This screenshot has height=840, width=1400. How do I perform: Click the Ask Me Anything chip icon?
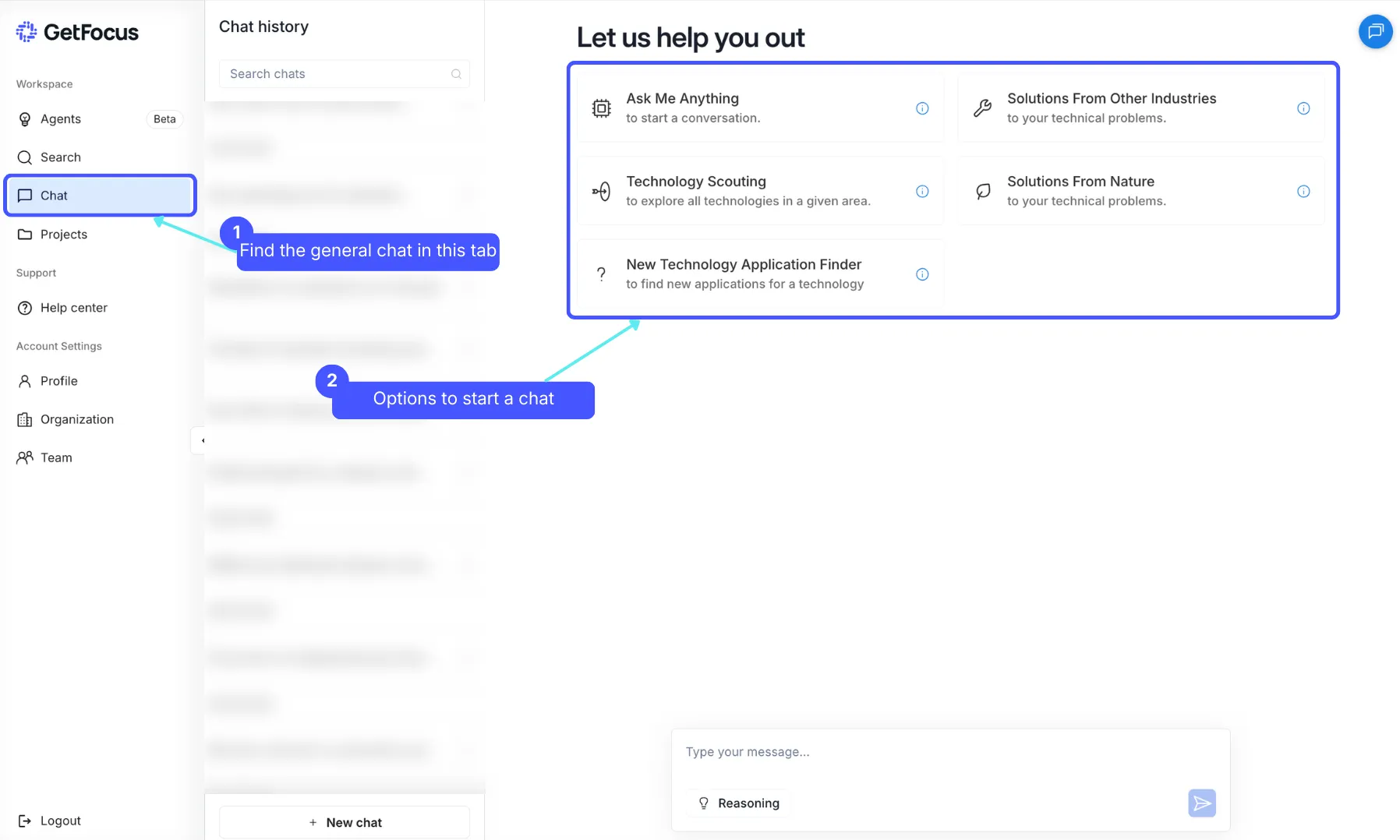coord(601,108)
